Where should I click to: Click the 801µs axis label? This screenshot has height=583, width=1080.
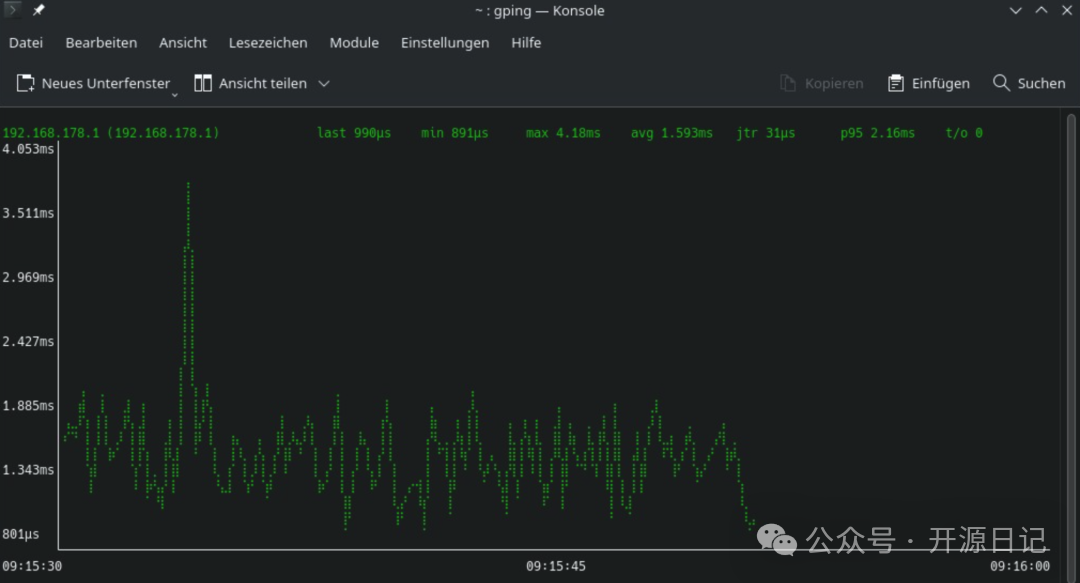pyautogui.click(x=21, y=534)
